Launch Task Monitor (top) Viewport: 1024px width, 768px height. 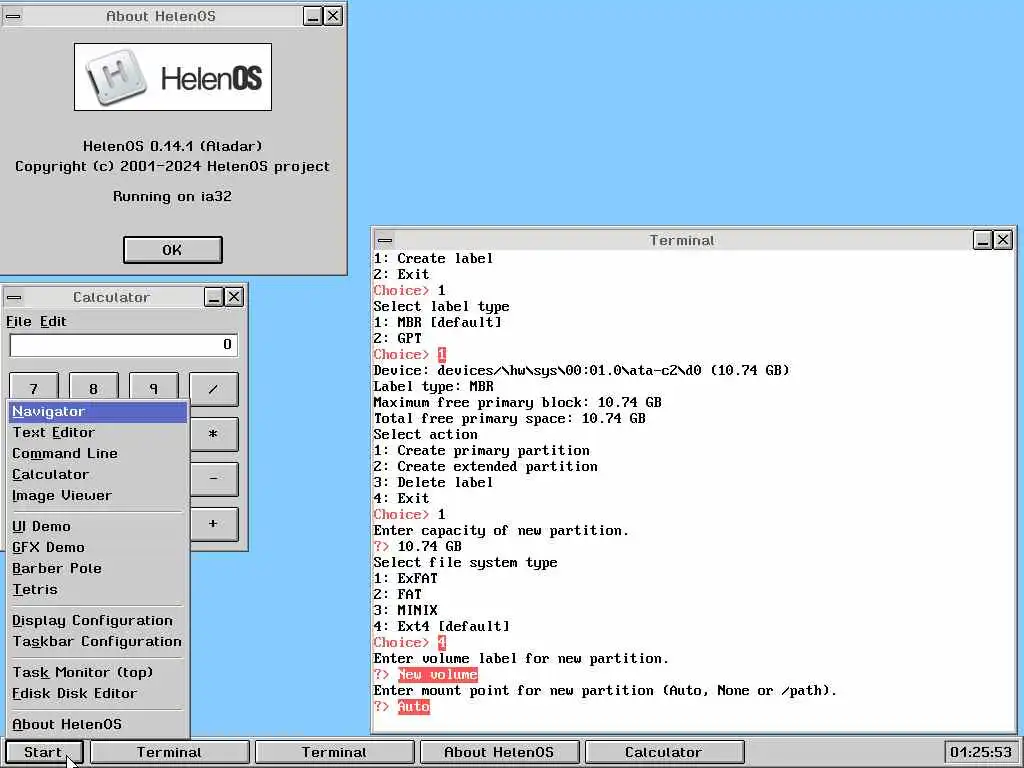pyautogui.click(x=98, y=672)
